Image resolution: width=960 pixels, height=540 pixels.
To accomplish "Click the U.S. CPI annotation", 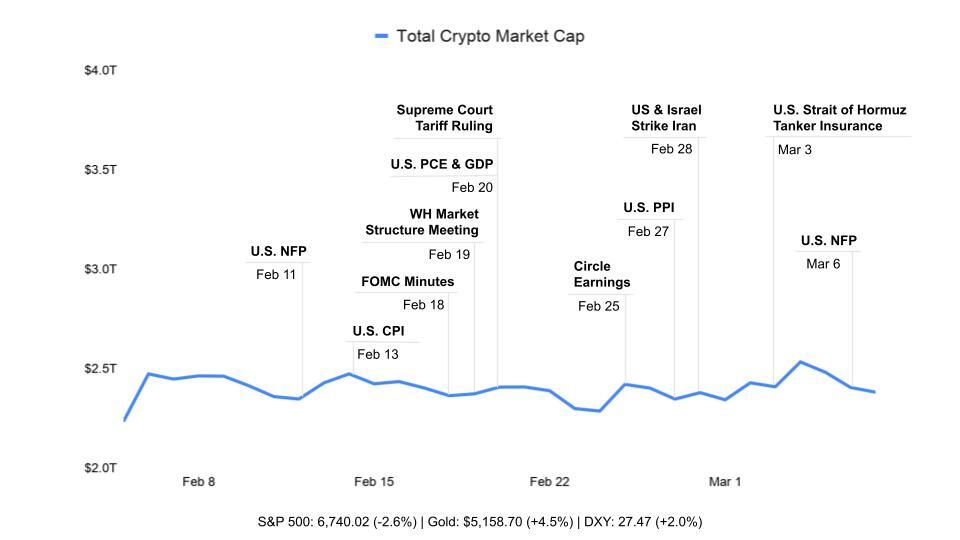I will point(378,331).
